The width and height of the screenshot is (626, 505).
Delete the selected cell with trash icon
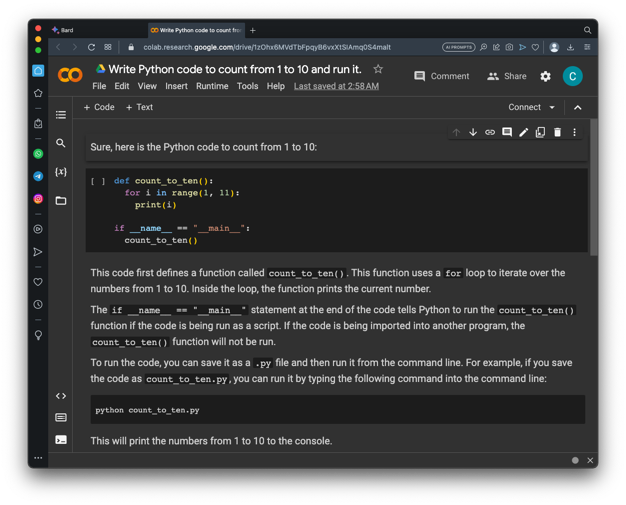pos(557,132)
